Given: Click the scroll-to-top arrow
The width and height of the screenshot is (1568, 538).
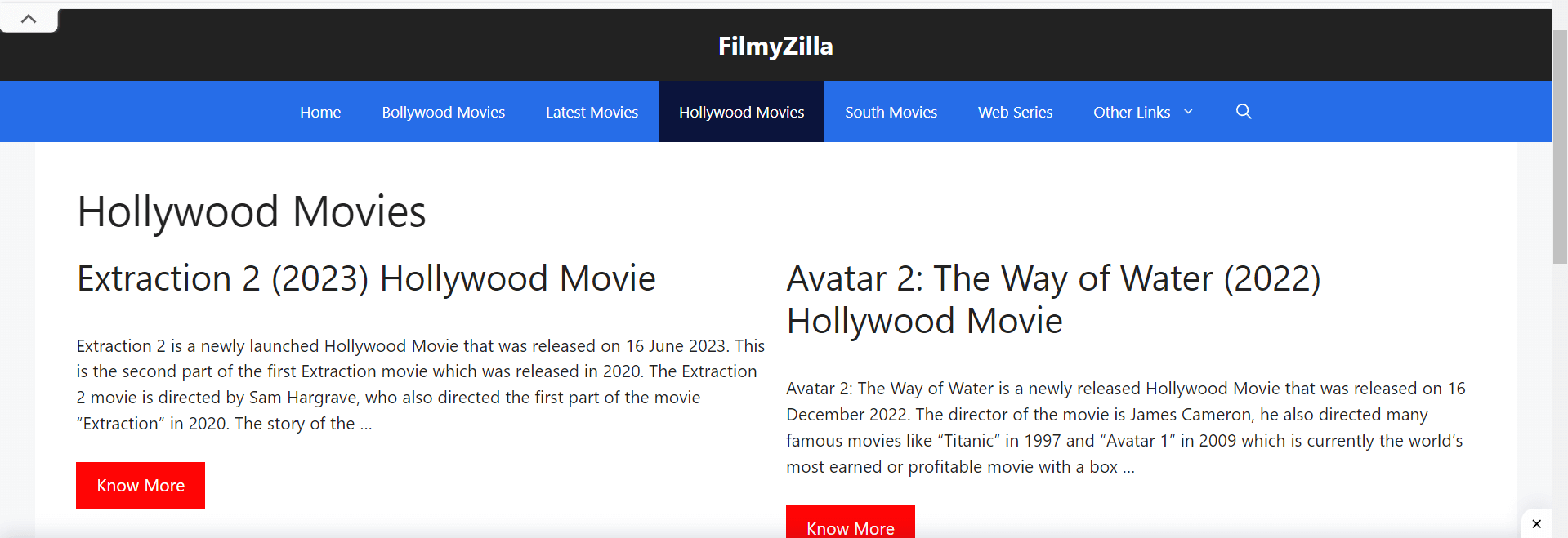Looking at the screenshot, I should (29, 17).
